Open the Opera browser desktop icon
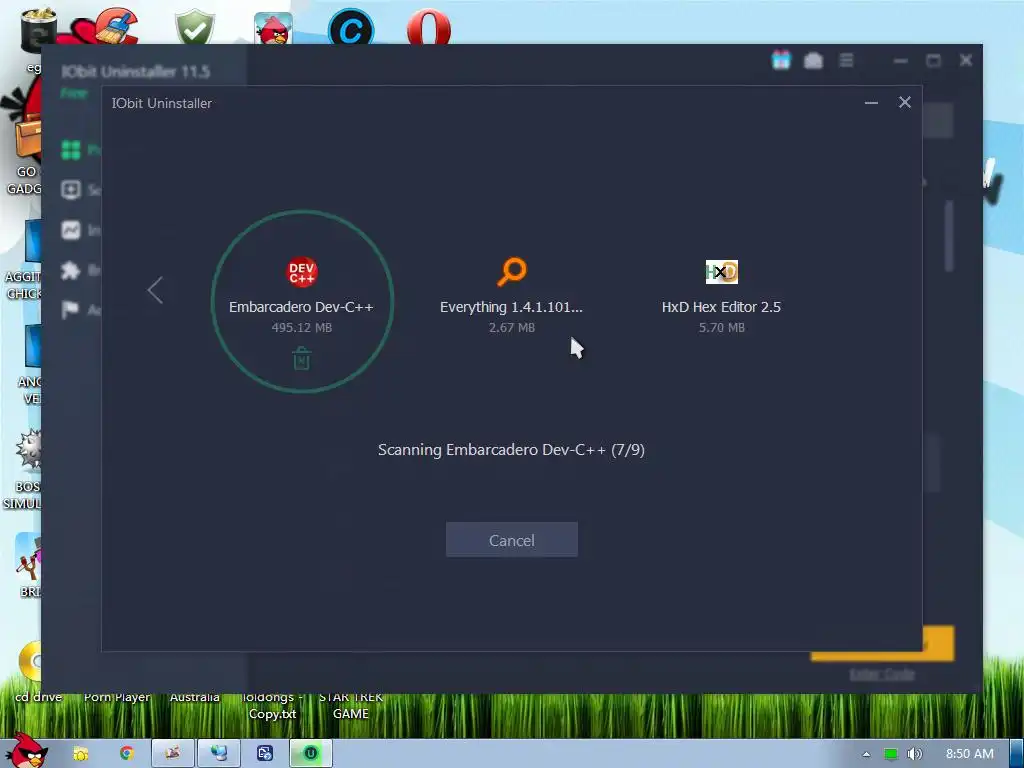The width and height of the screenshot is (1024, 768). click(428, 27)
